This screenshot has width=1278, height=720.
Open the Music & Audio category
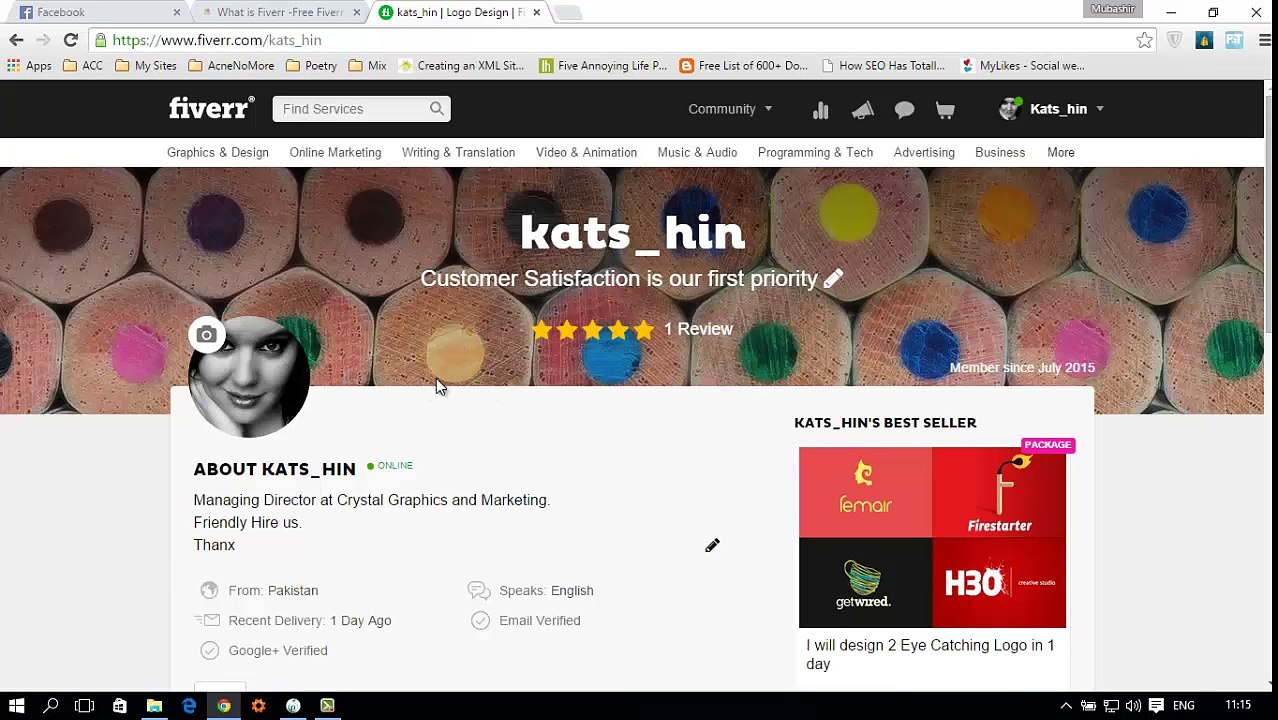click(697, 152)
